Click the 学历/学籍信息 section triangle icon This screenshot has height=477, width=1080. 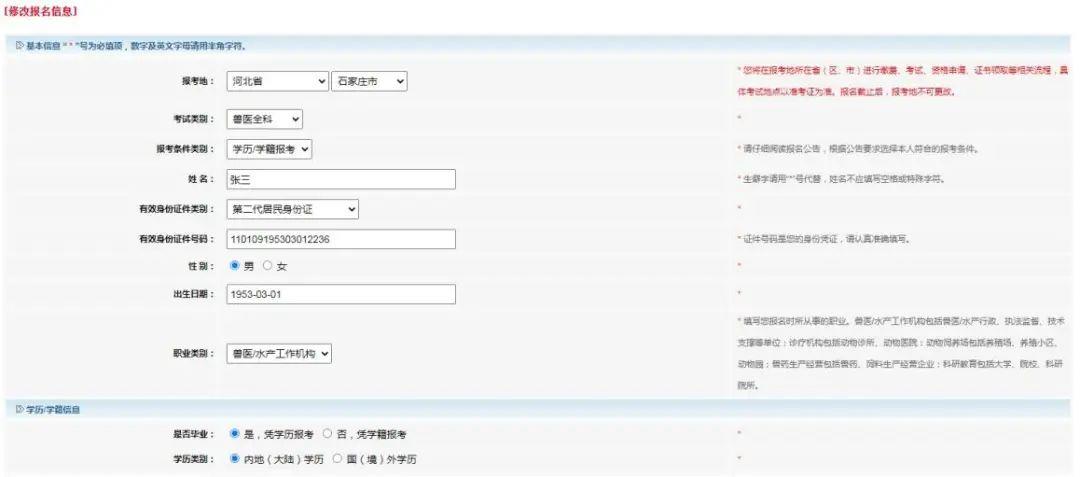(19, 409)
